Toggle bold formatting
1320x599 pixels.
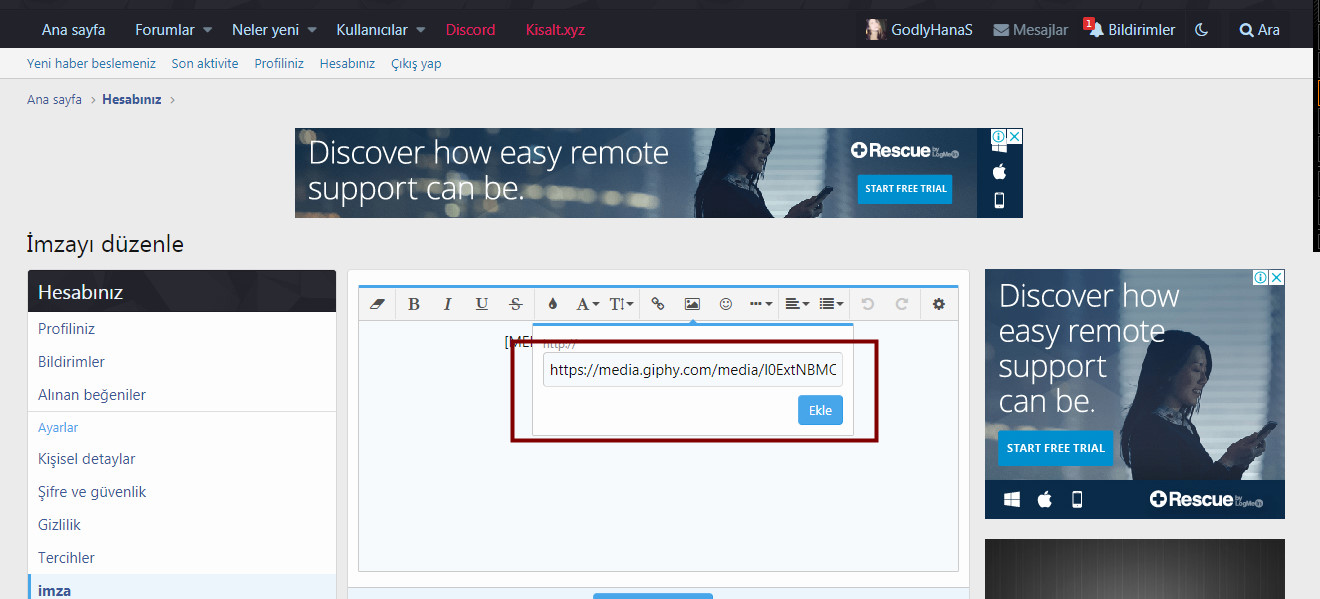(x=414, y=304)
